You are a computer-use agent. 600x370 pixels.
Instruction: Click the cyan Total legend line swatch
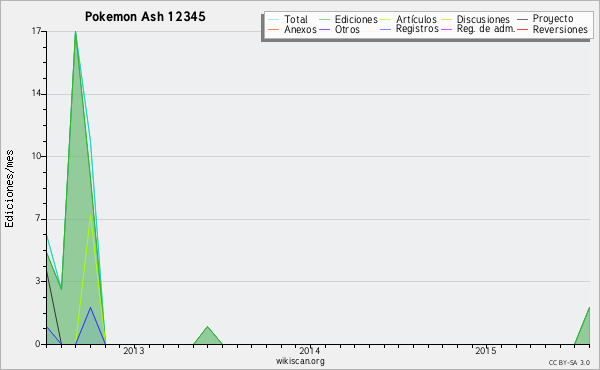click(x=274, y=19)
